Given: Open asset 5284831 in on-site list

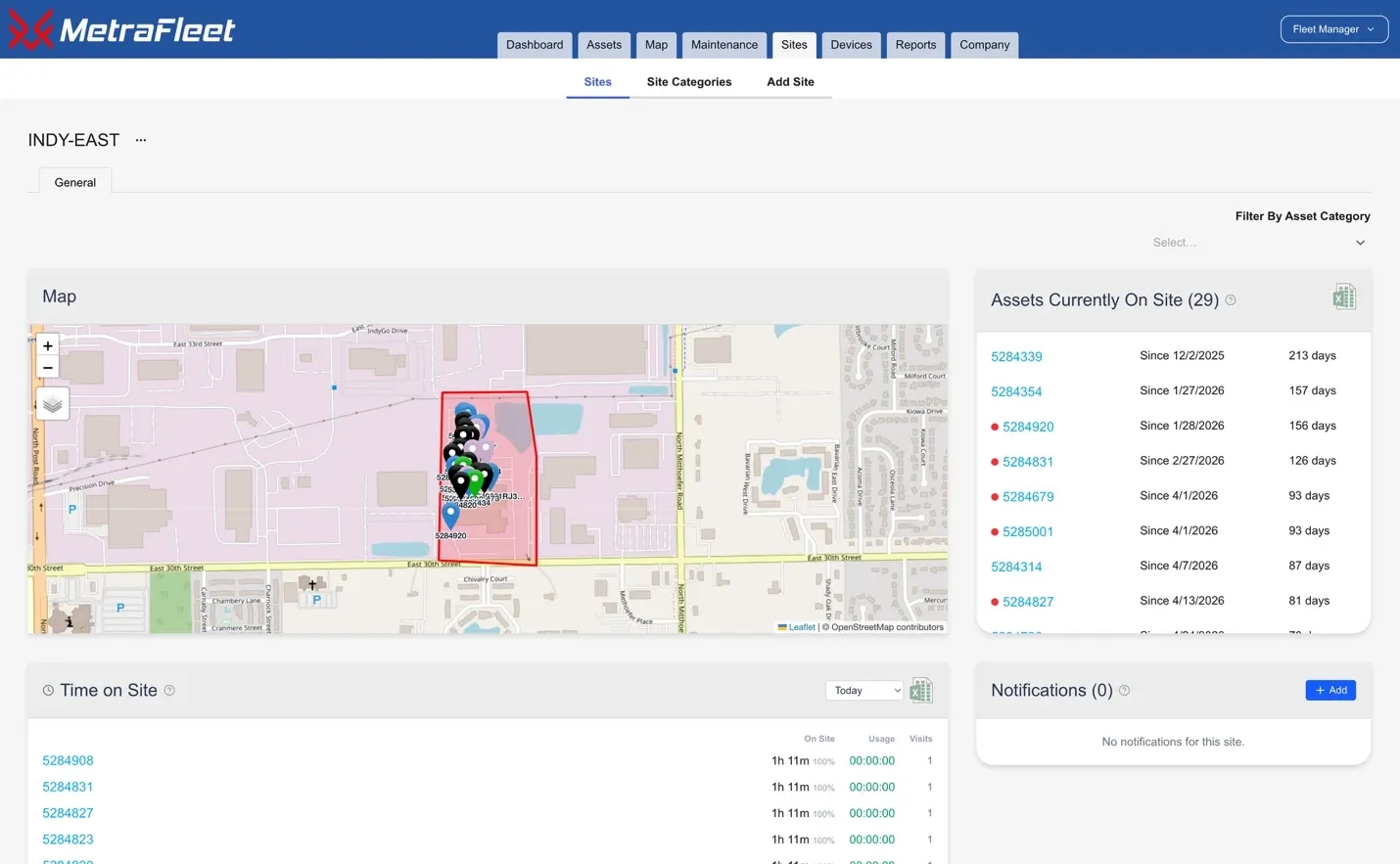Looking at the screenshot, I should pyautogui.click(x=1028, y=462).
